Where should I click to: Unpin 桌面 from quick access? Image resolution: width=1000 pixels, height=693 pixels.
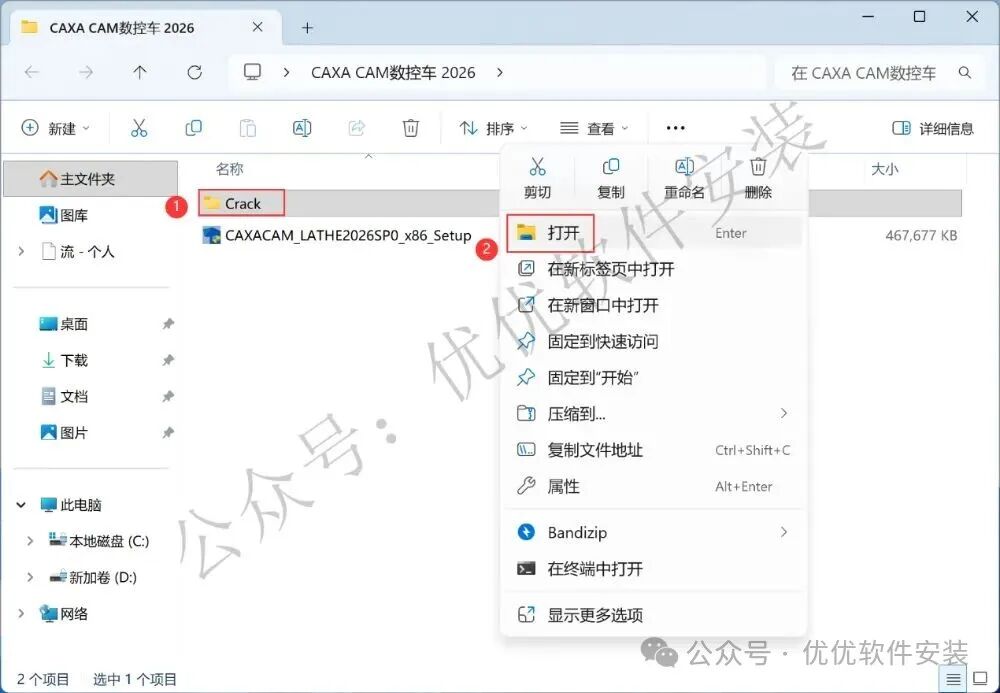[x=168, y=324]
